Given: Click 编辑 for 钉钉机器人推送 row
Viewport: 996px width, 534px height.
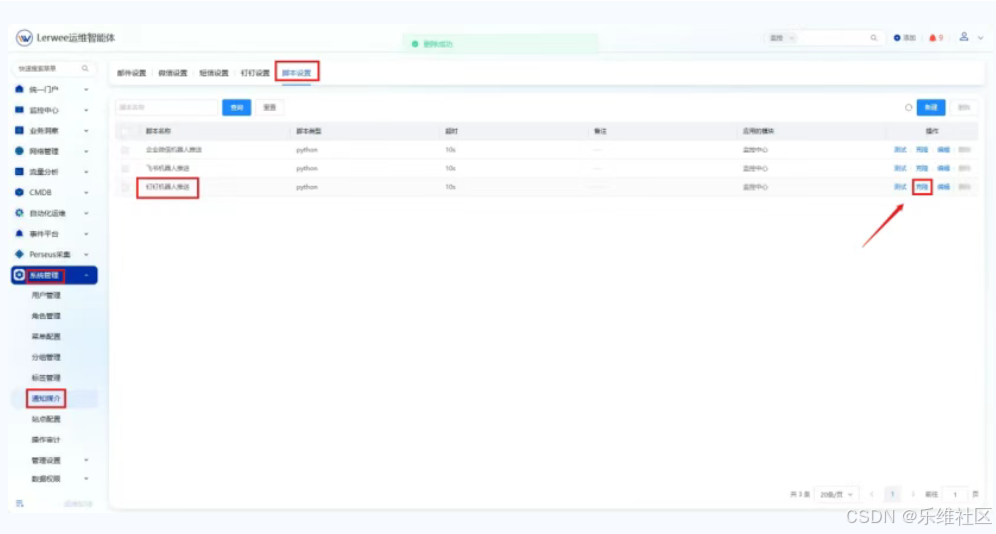Looking at the screenshot, I should click(944, 187).
